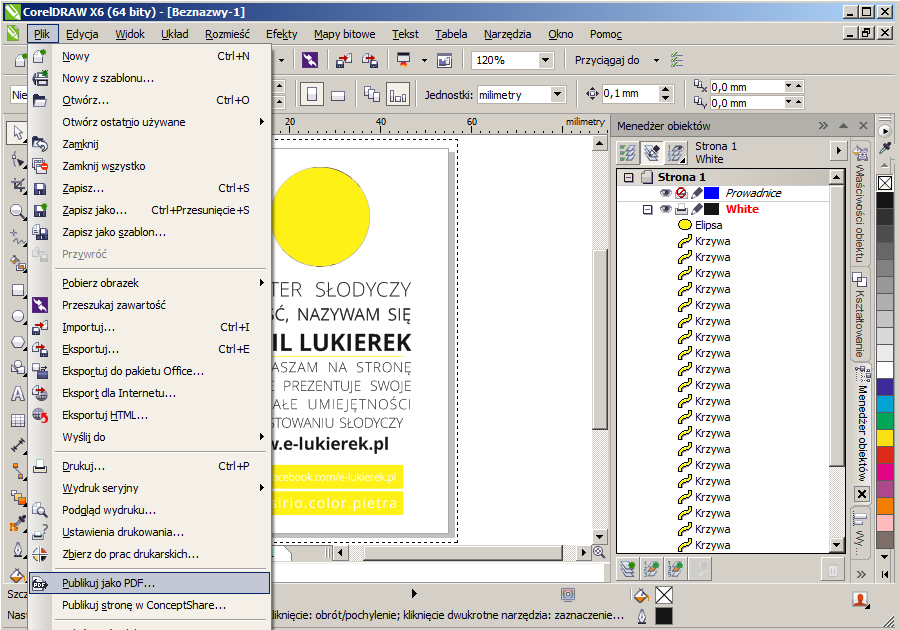Select the Rectangle tool in the toolbox

tap(18, 290)
